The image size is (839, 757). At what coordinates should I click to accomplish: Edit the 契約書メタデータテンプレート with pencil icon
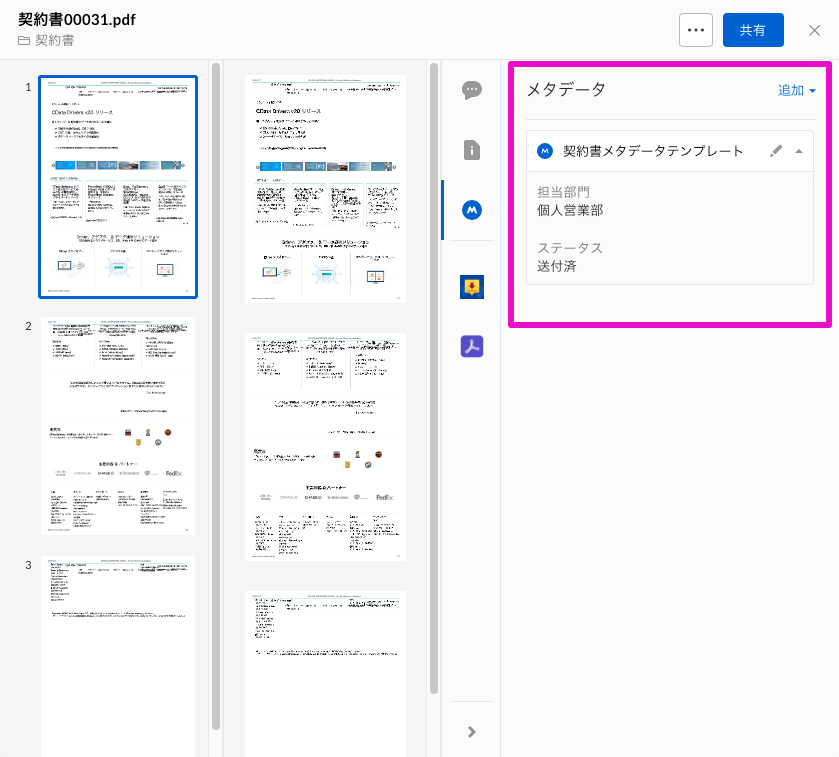point(775,151)
